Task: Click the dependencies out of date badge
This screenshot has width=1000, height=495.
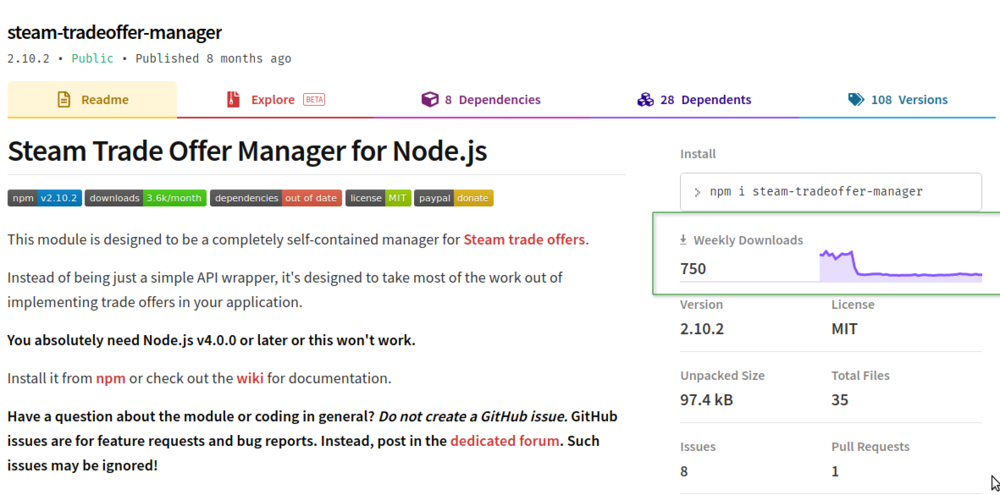Action: coord(276,198)
